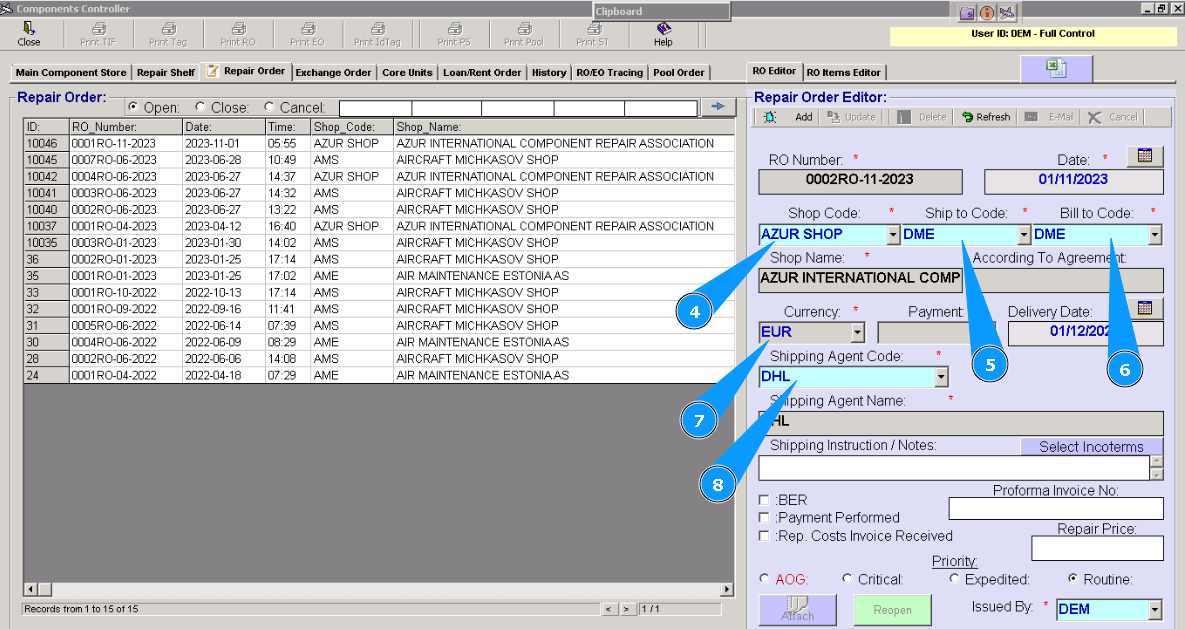Image resolution: width=1185 pixels, height=629 pixels.
Task: Open the calendar picker next to Date
Action: pyautogui.click(x=1145, y=156)
